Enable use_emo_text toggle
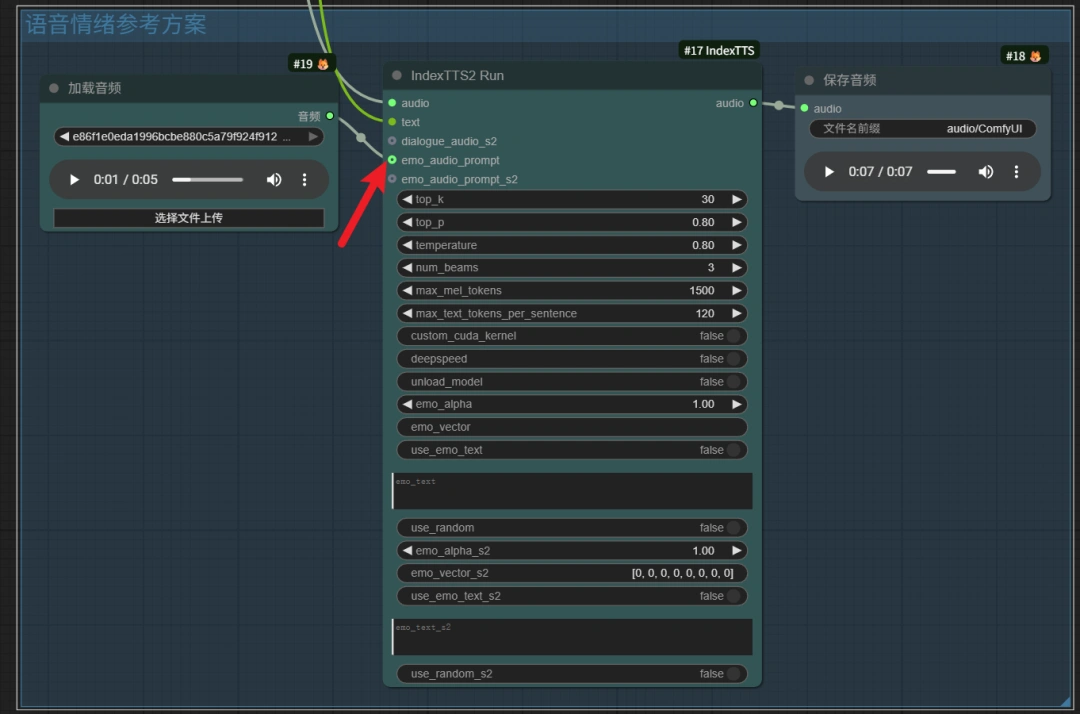This screenshot has width=1080, height=714. coord(572,450)
